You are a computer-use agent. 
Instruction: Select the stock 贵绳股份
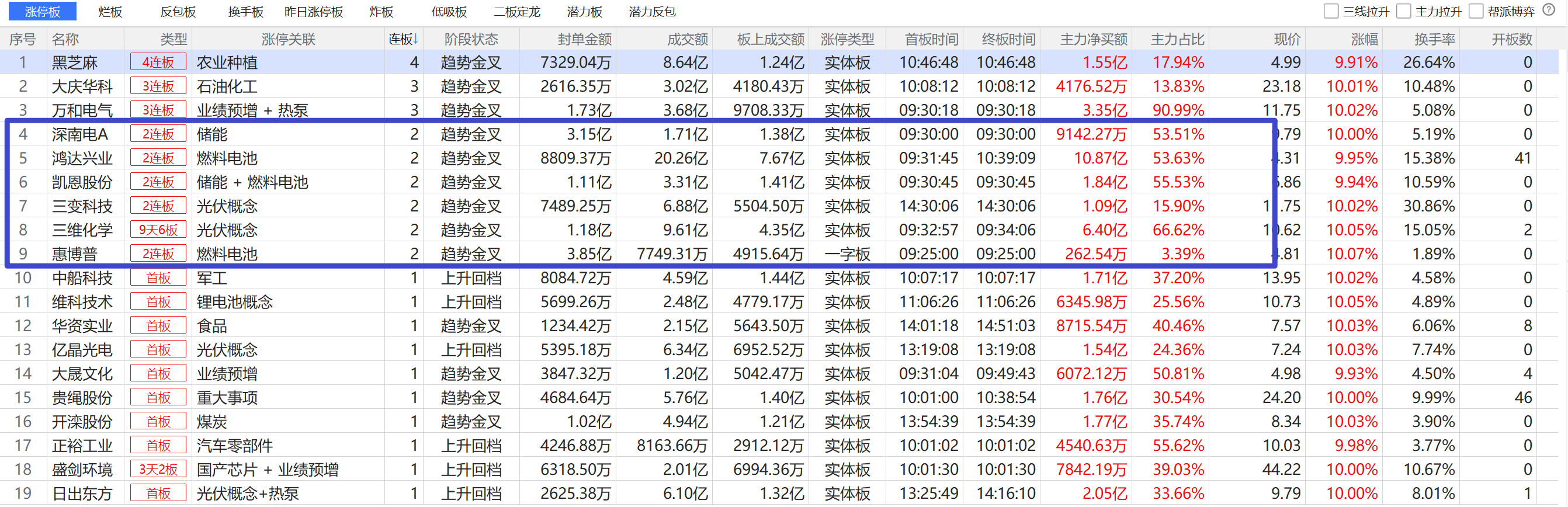pos(82,397)
